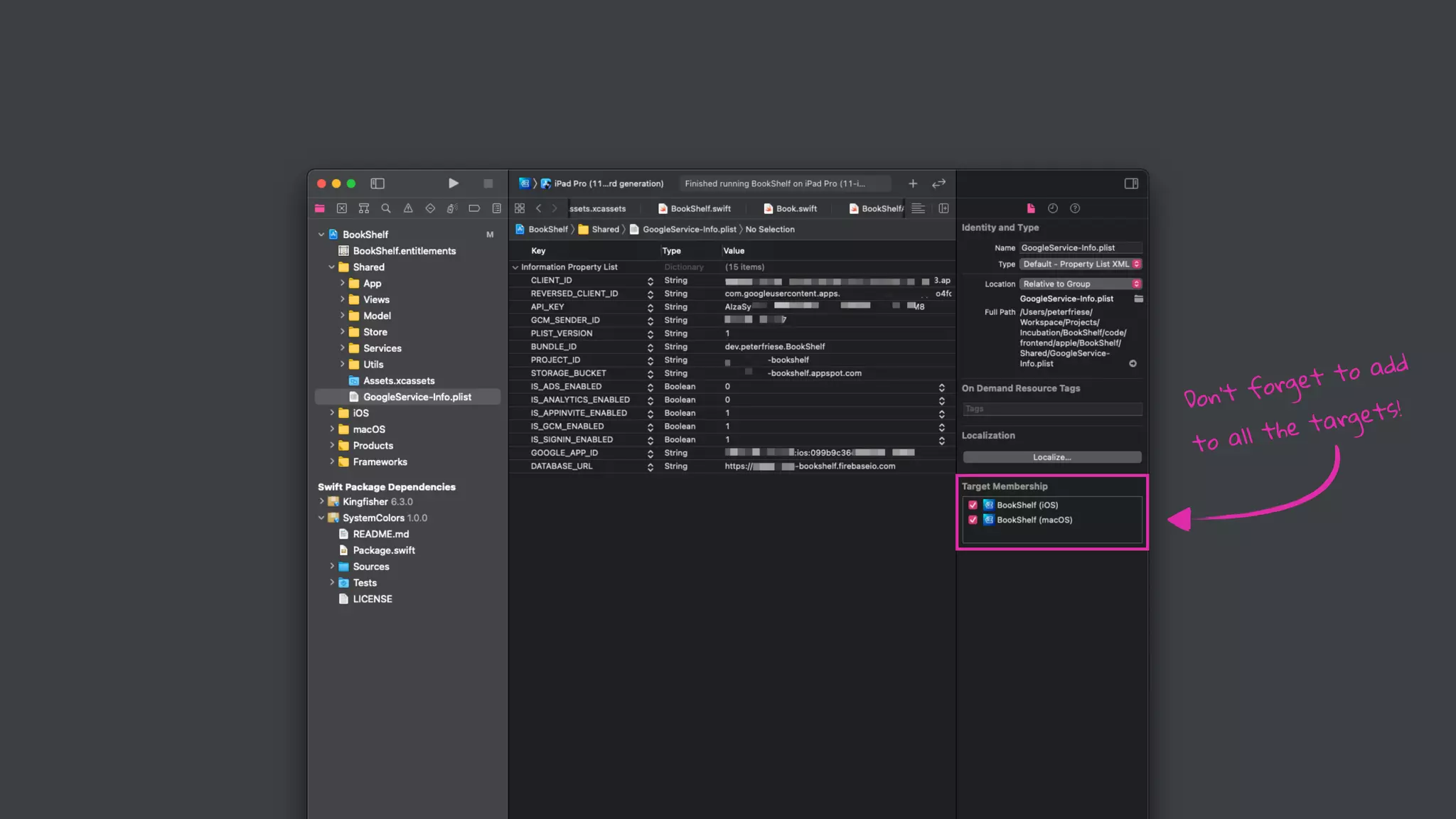1456x819 pixels.
Task: Collapse the Shared folder group
Action: pyautogui.click(x=331, y=267)
